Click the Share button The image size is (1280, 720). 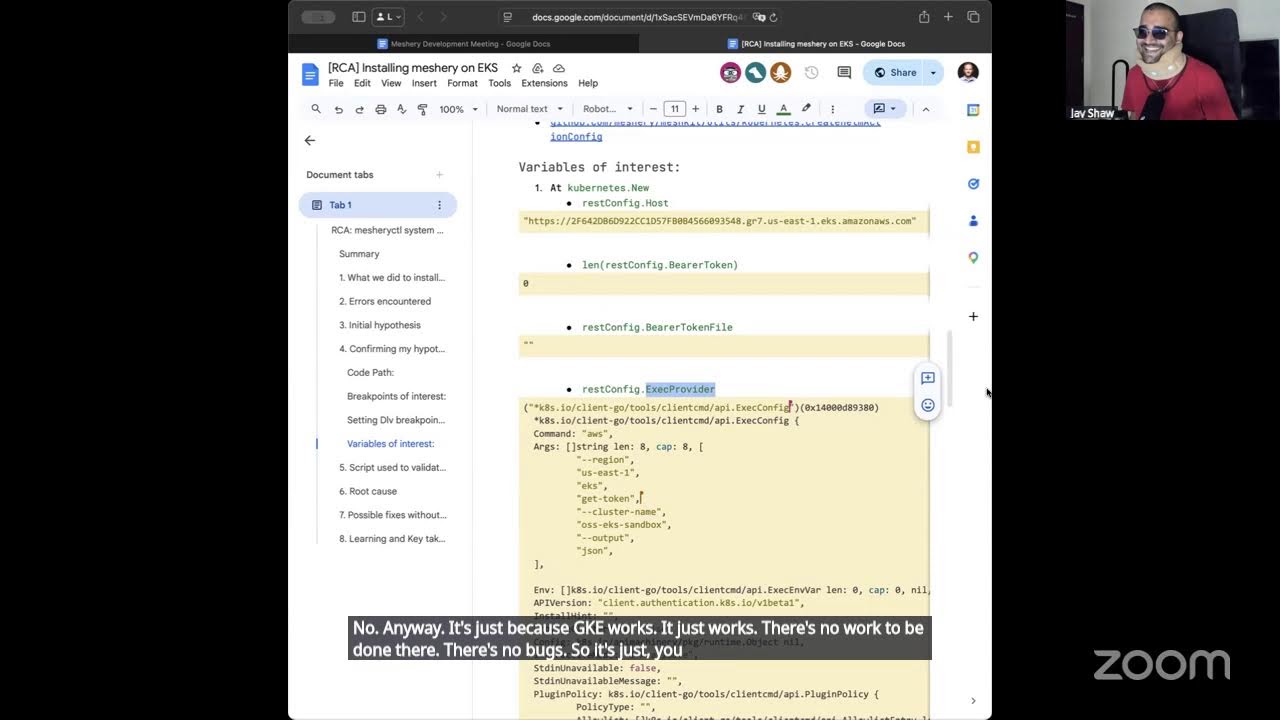tap(894, 72)
